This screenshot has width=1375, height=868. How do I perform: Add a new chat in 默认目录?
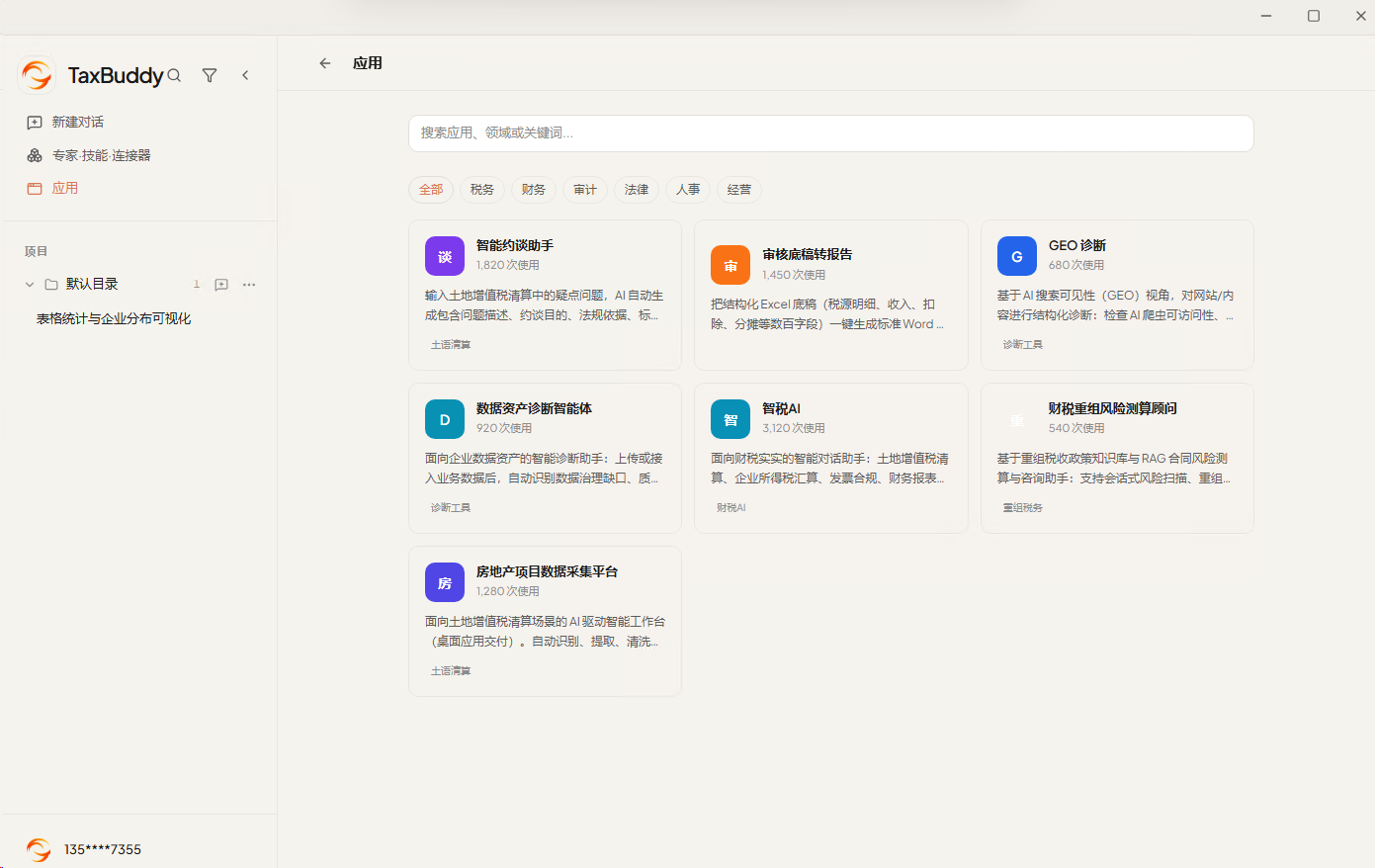pos(221,285)
